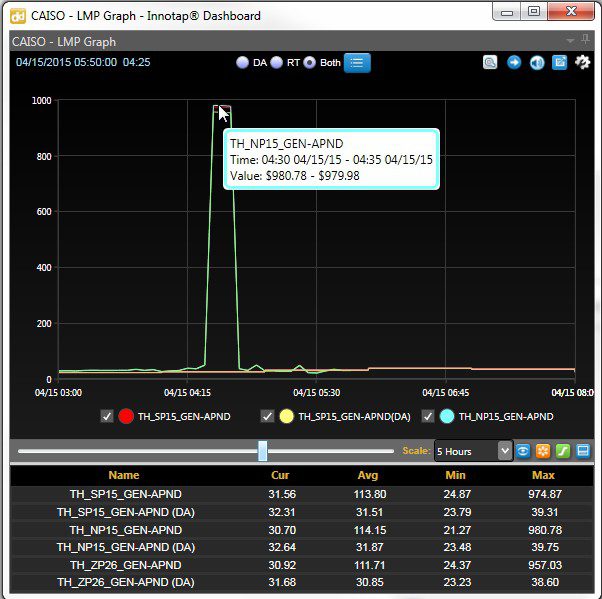Click the blue right-arrow icon

coord(514,62)
